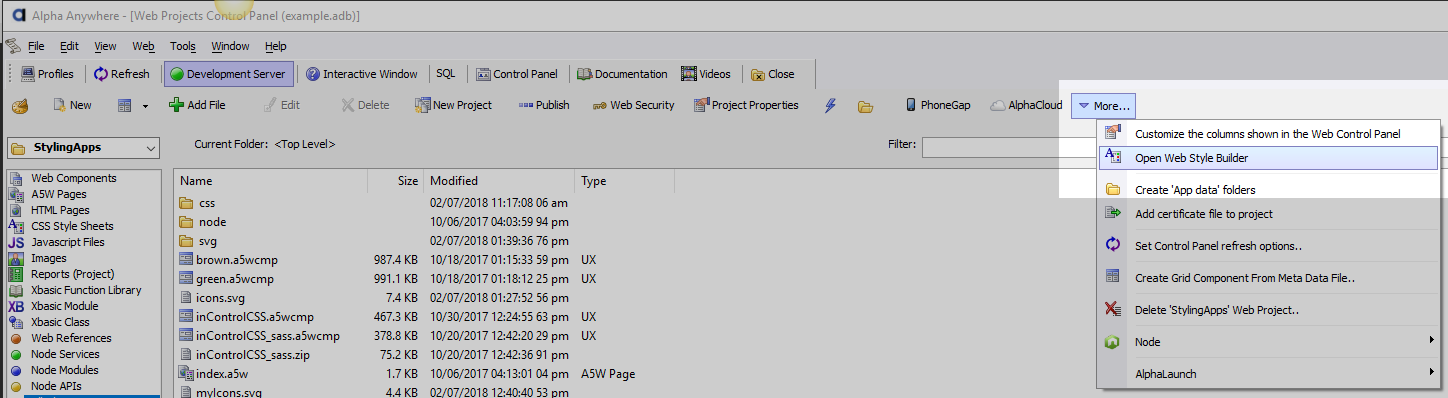Screen dimensions: 1448x398
Task: Select CSS Style Sheets category
Action: coord(72,226)
